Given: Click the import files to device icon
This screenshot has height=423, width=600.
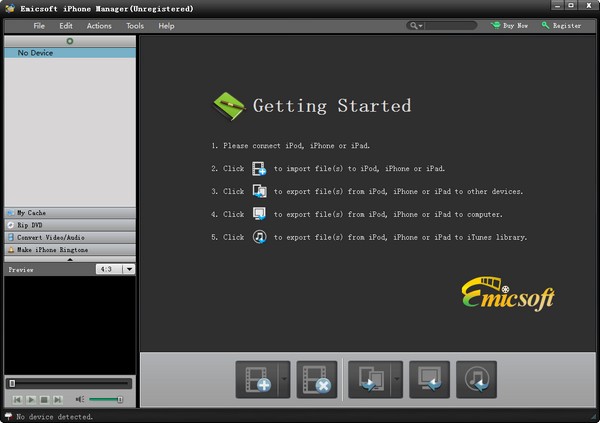Looking at the screenshot, I should [x=254, y=380].
